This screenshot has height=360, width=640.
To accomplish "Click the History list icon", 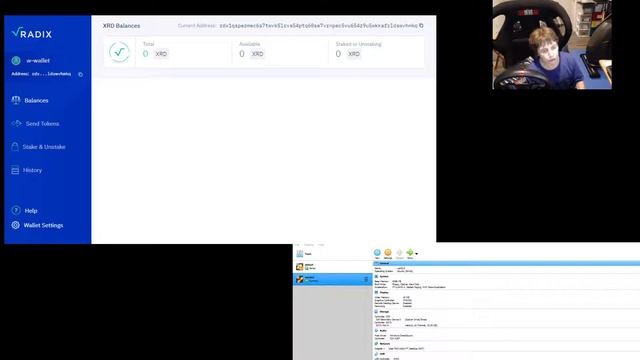I will pyautogui.click(x=15, y=171).
